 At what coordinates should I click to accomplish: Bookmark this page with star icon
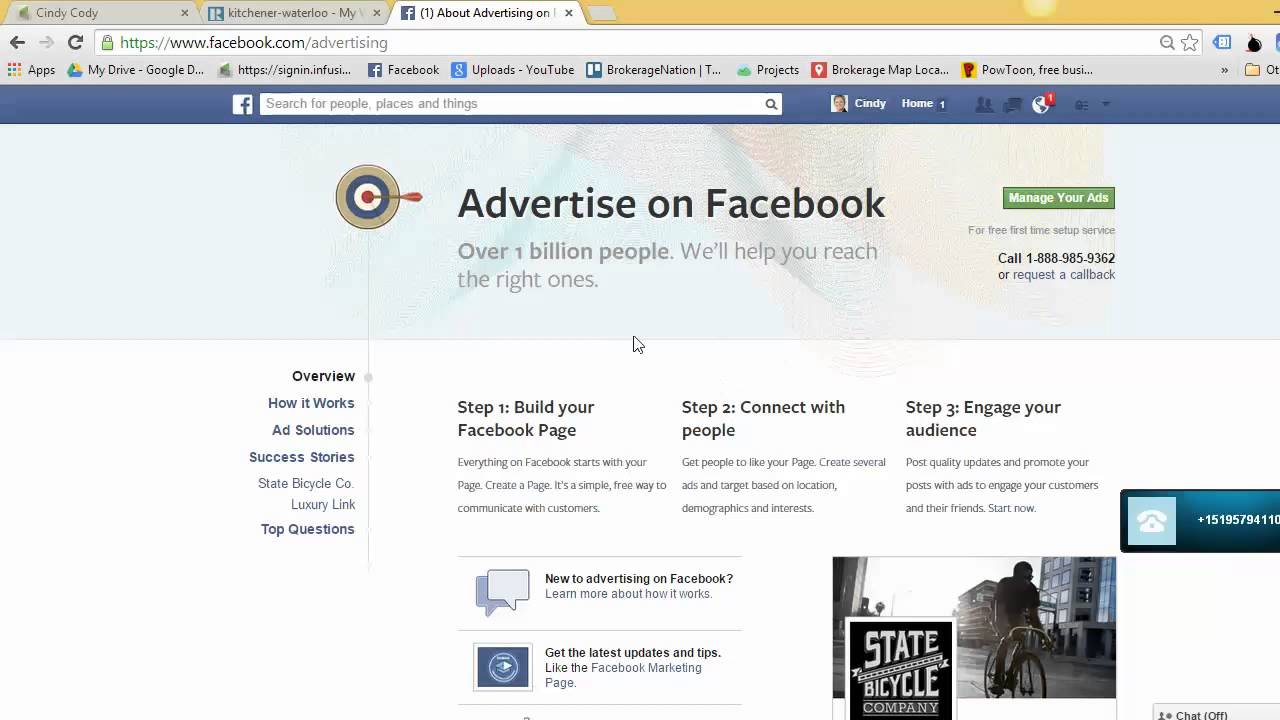[1189, 43]
